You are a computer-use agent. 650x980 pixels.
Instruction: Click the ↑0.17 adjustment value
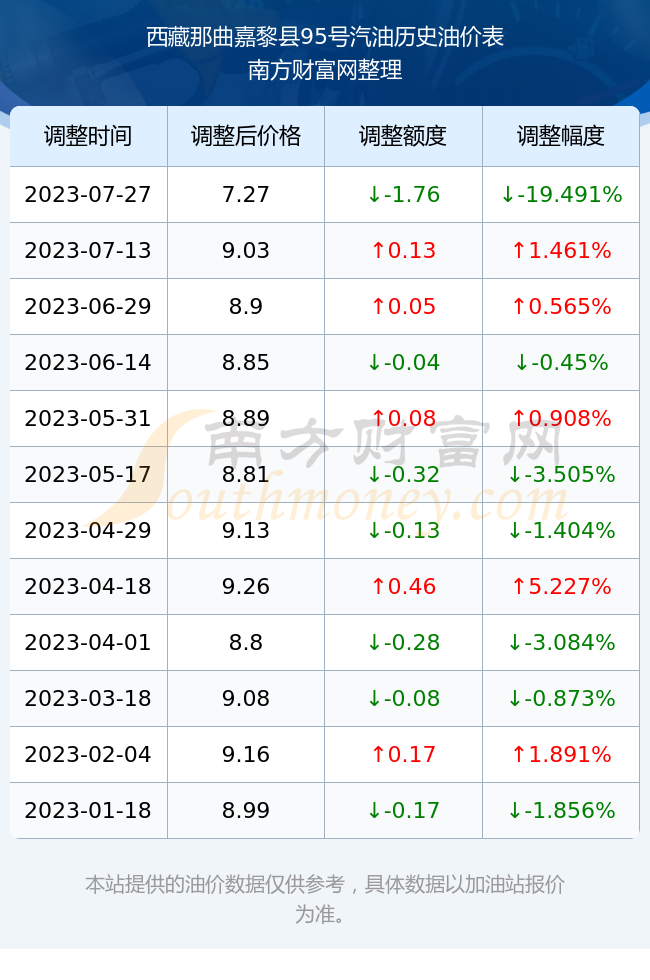(403, 754)
